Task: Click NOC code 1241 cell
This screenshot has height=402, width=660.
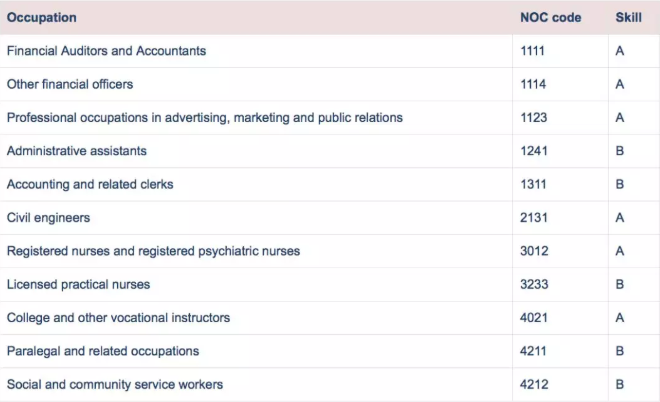Action: (x=534, y=151)
